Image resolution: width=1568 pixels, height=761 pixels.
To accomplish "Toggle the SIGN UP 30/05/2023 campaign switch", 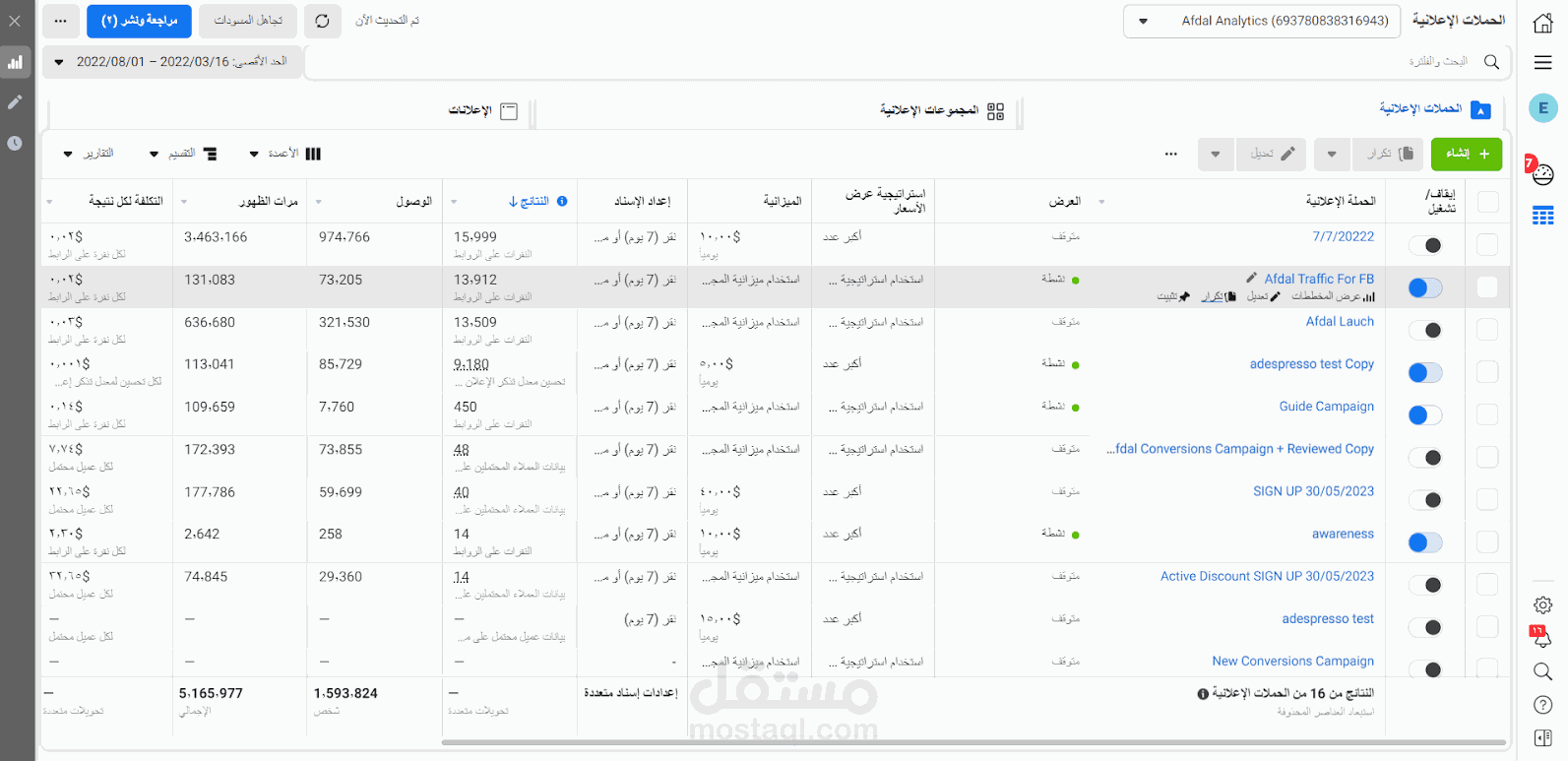I will [1425, 500].
